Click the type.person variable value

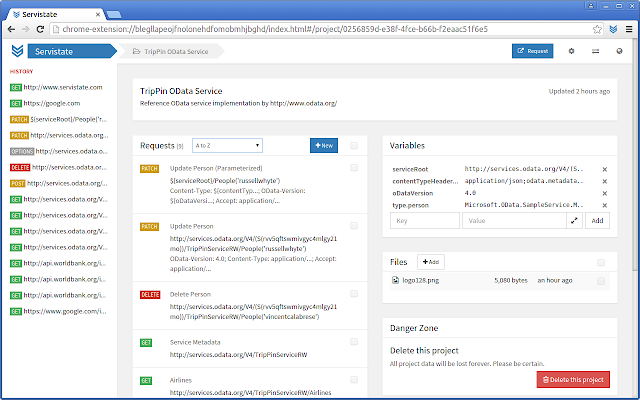tap(524, 205)
